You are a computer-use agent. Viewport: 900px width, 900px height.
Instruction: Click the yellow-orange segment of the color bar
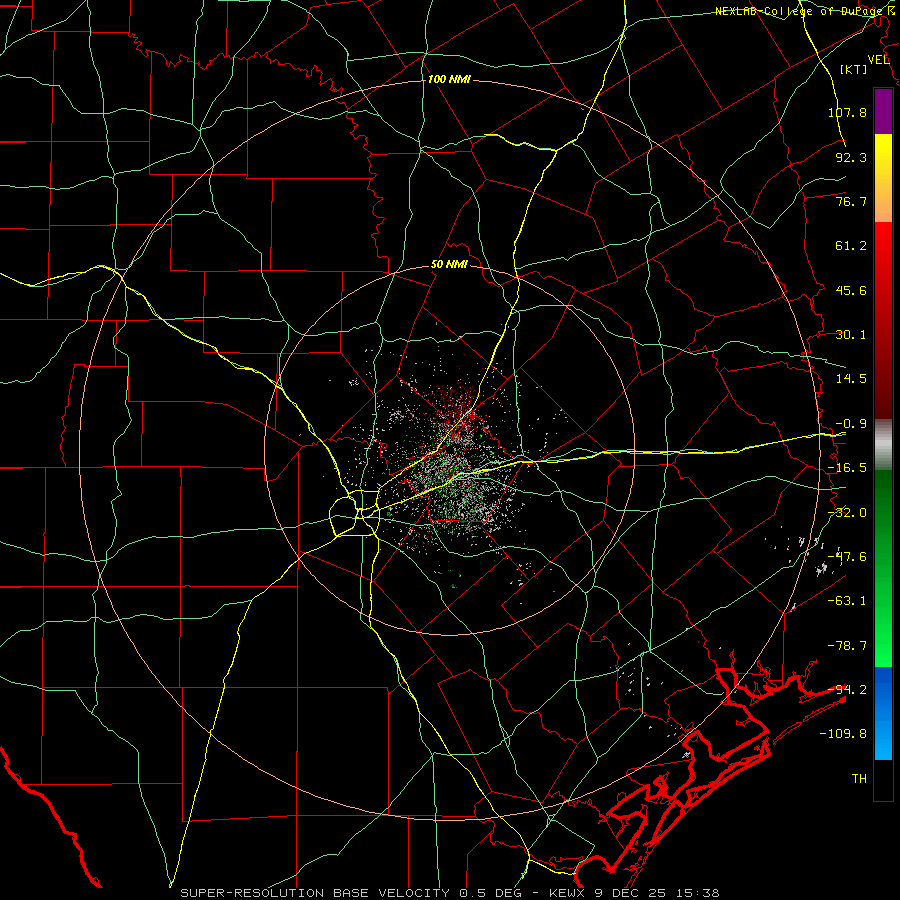coord(883,178)
